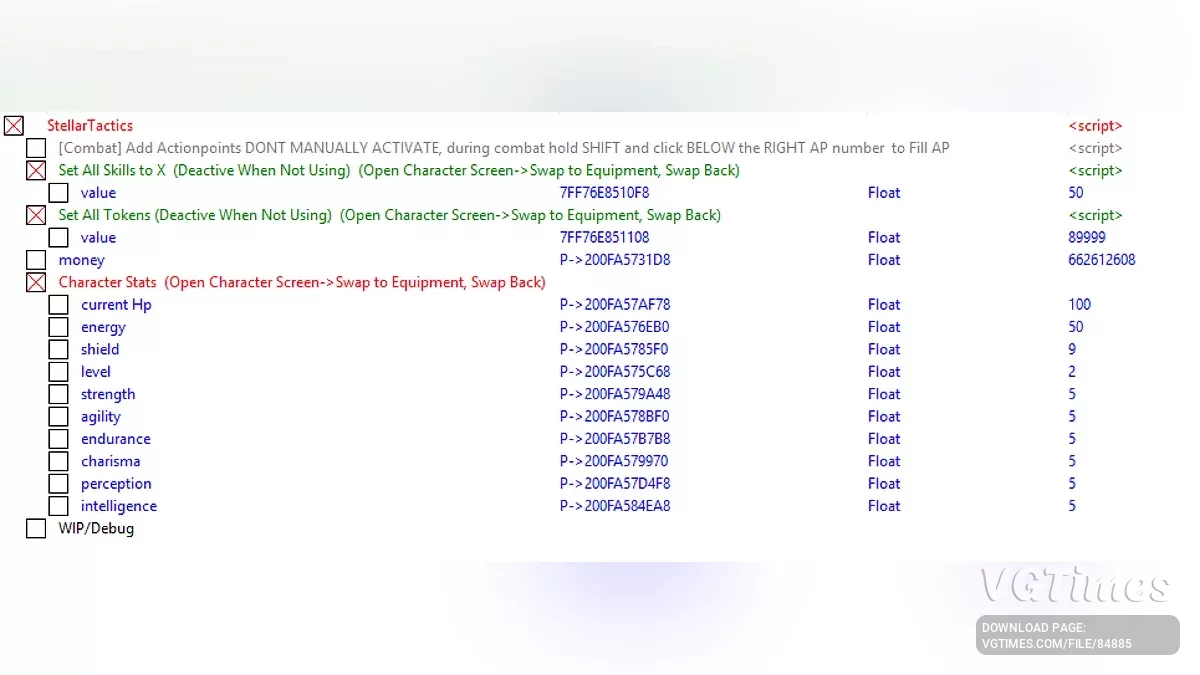Click the money address P->200FA5731D8
Viewport: 1200px width, 675px height.
(x=615, y=260)
